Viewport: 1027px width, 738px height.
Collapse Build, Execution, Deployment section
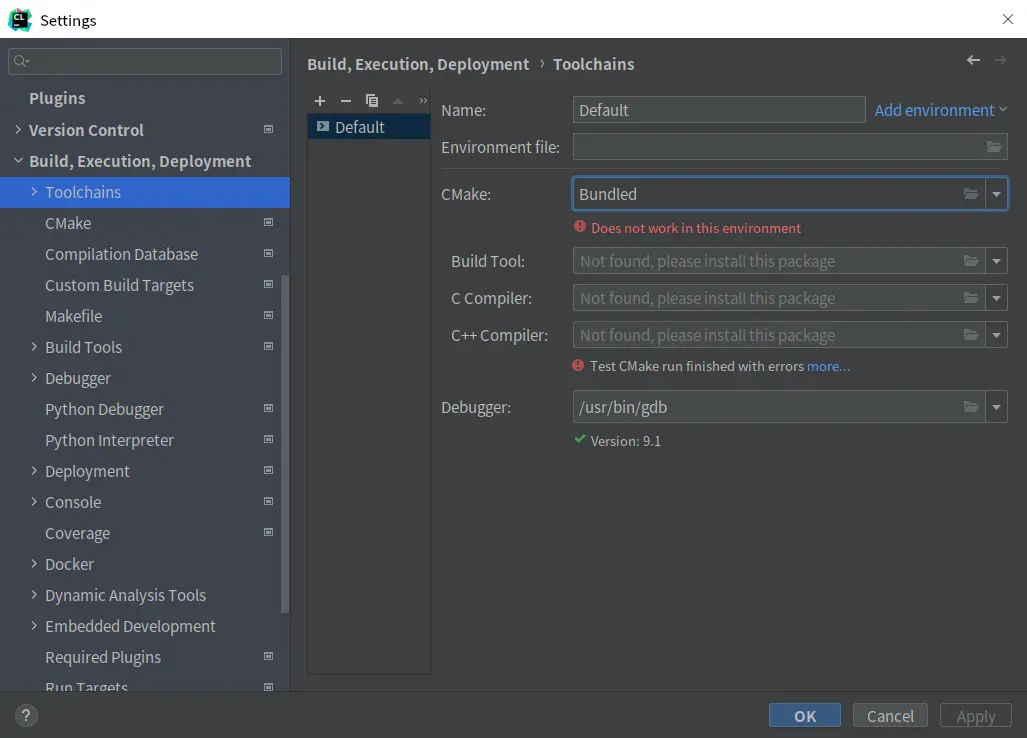pos(18,161)
